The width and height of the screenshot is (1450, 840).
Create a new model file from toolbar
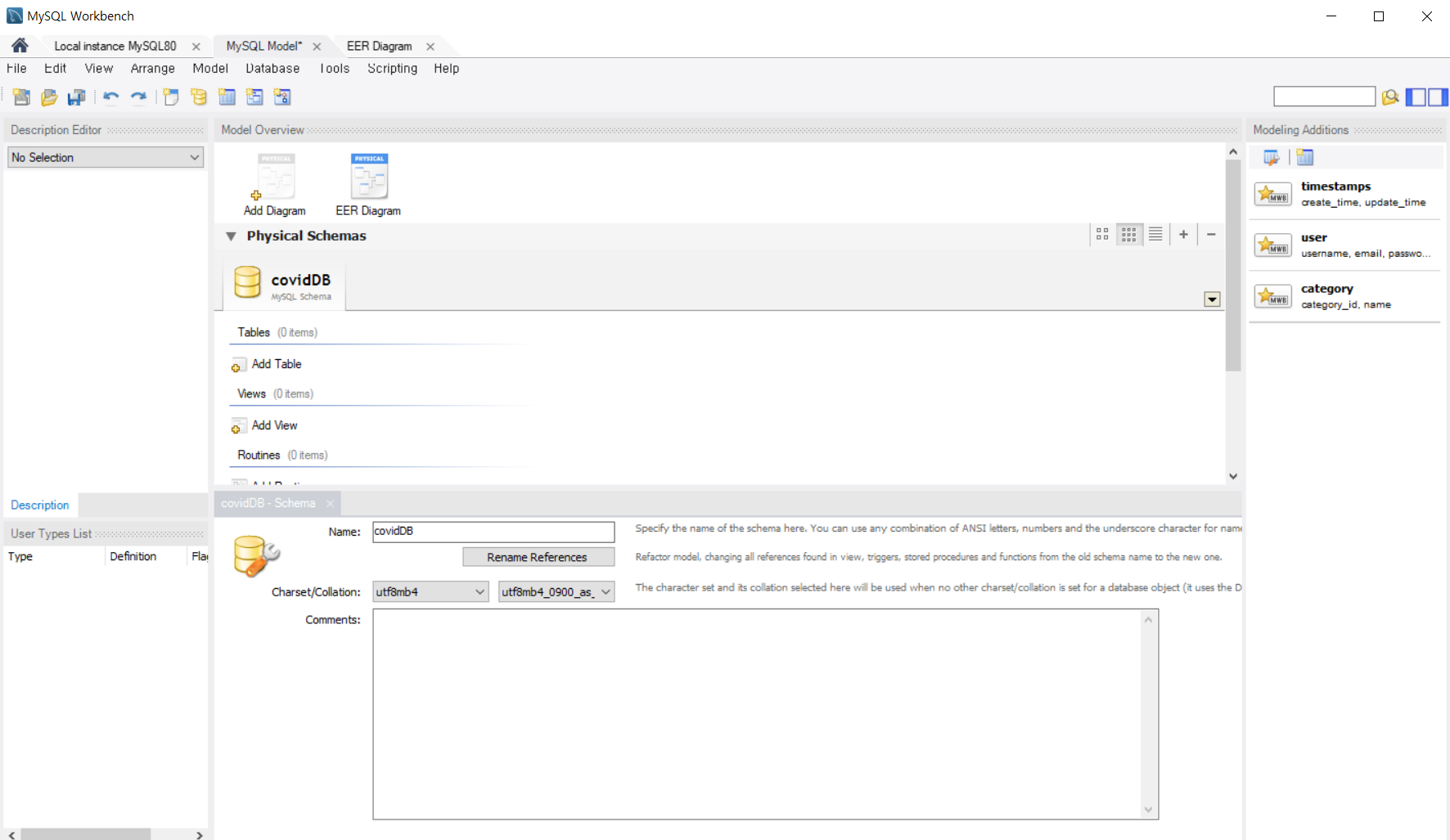click(22, 97)
